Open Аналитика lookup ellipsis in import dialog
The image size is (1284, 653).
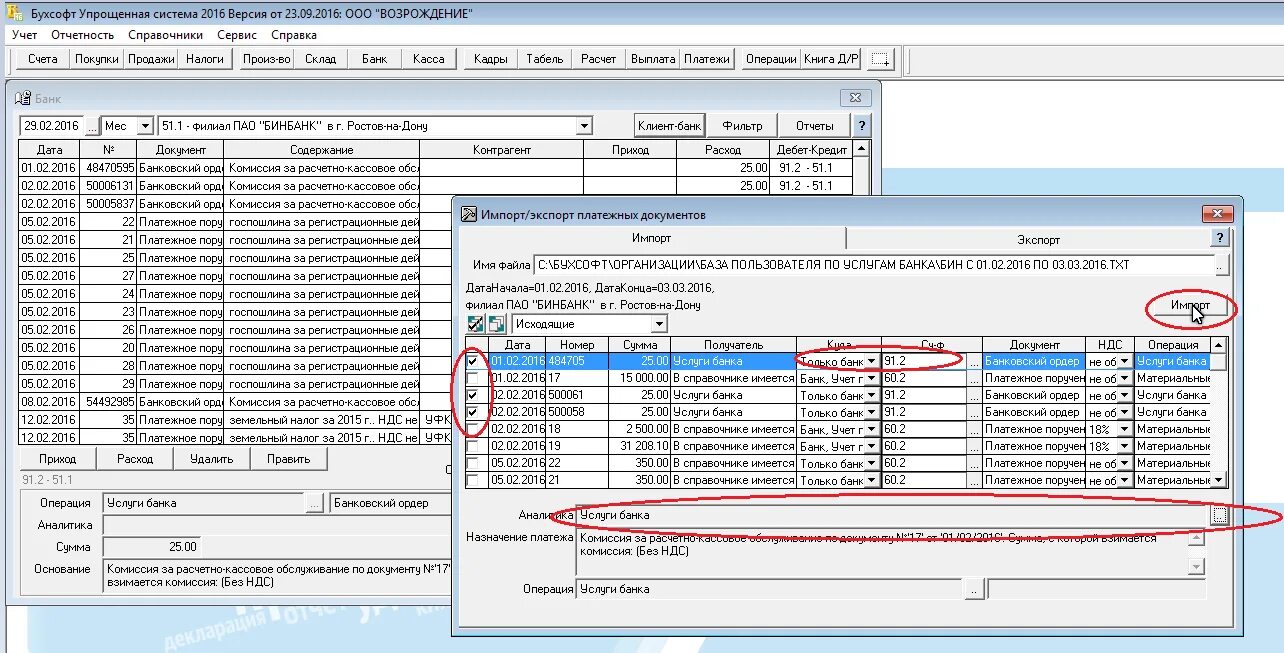[1219, 515]
